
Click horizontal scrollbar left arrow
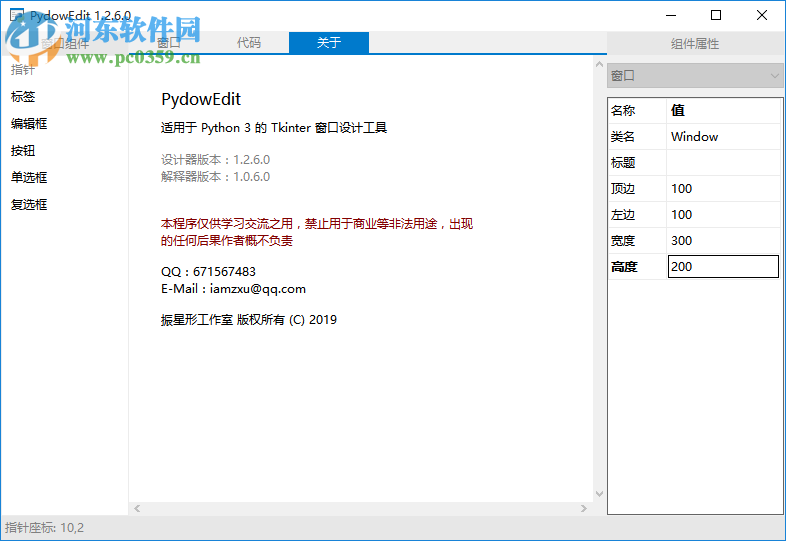137,508
